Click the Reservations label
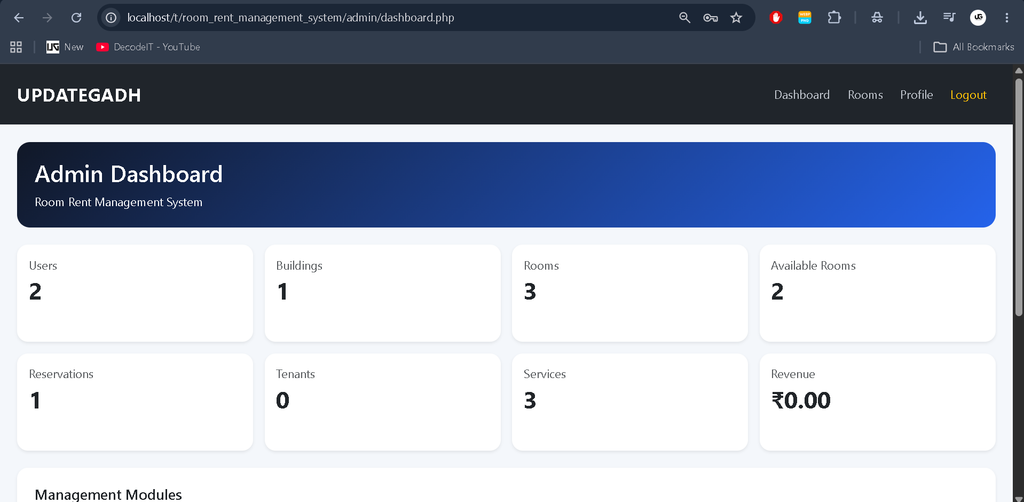Screen dimensions: 1024x502 [61, 374]
